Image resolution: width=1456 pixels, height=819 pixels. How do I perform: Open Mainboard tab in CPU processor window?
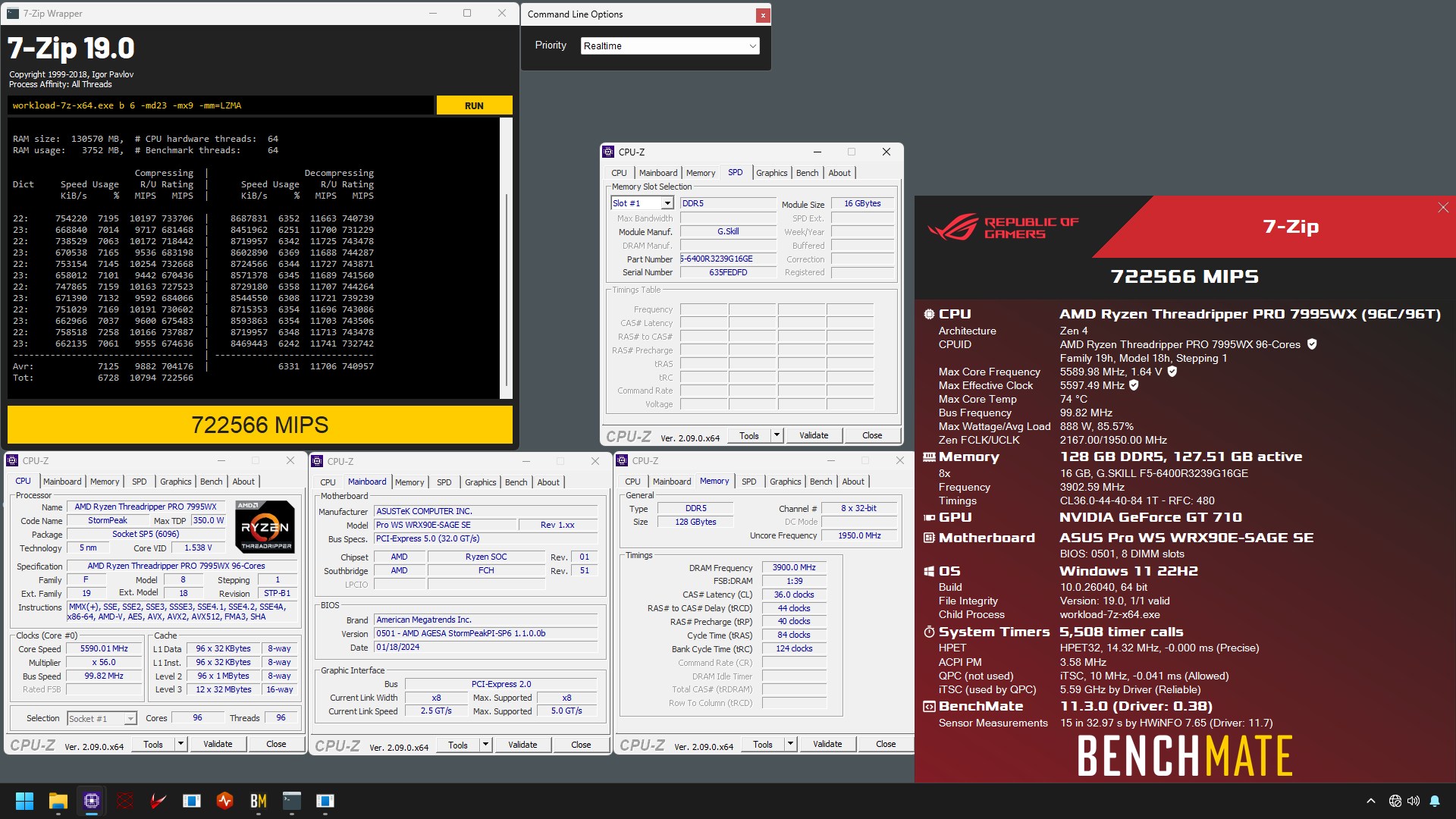coord(62,482)
